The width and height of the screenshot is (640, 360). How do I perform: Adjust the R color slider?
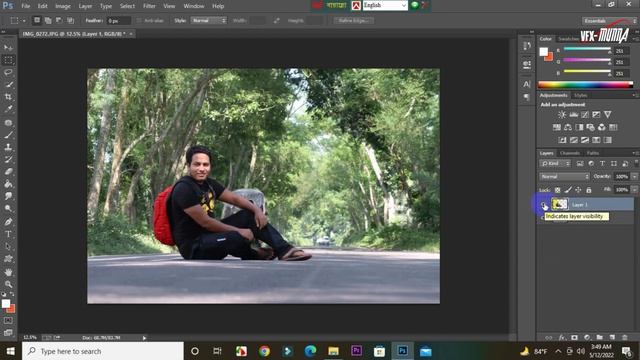(x=587, y=49)
